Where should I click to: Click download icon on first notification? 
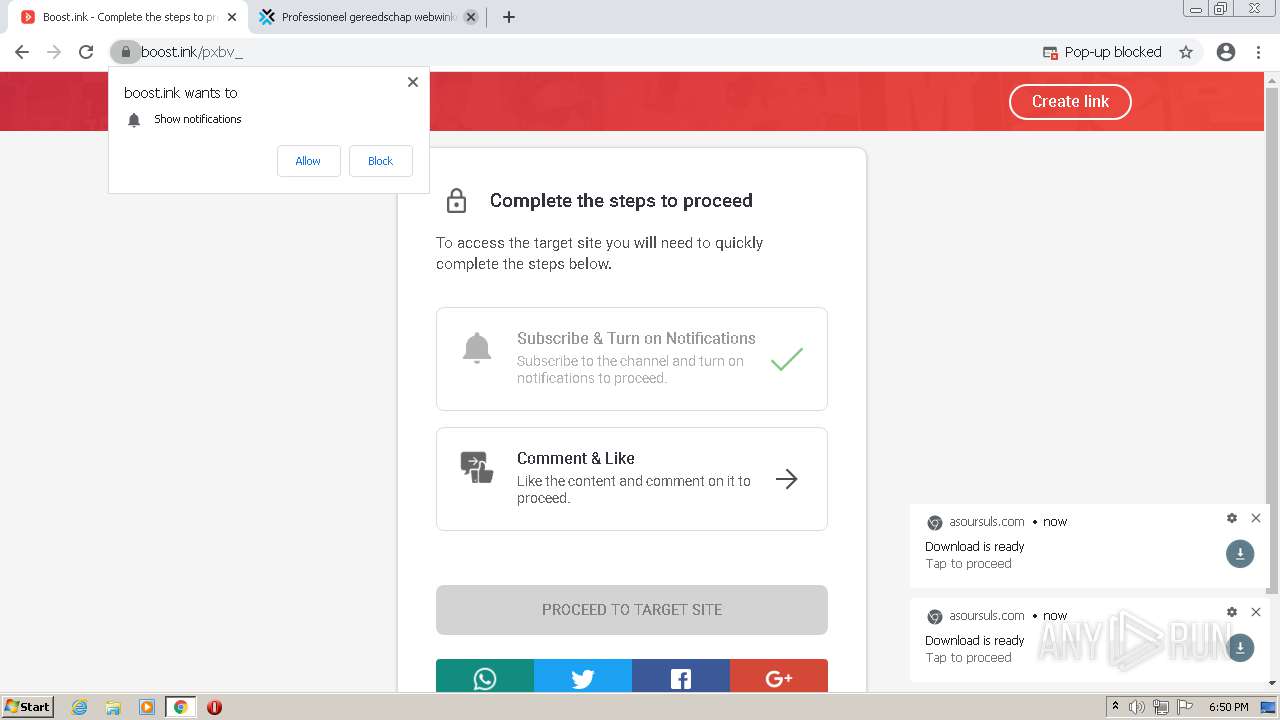point(1240,554)
